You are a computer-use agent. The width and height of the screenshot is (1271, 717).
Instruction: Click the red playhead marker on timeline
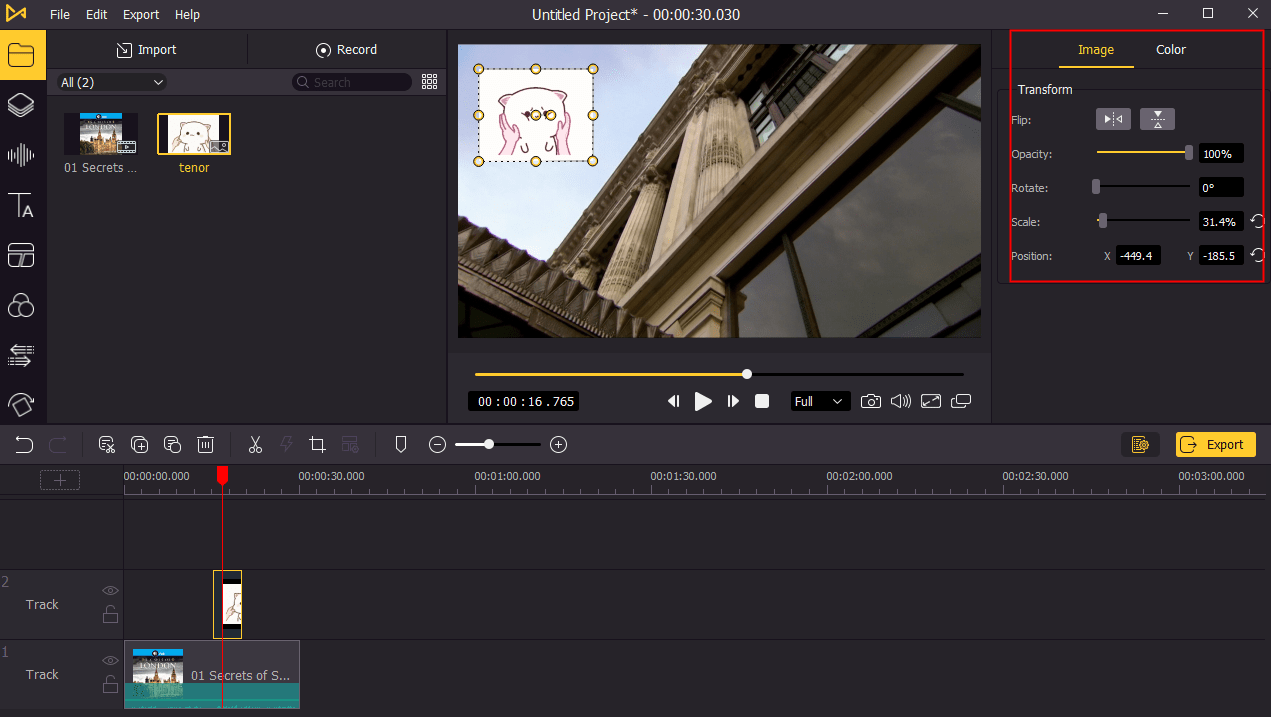coord(222,475)
